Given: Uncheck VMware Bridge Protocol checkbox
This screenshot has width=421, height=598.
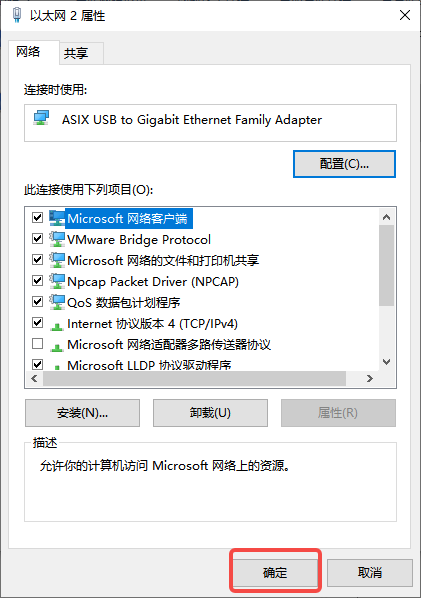Looking at the screenshot, I should point(37,239).
